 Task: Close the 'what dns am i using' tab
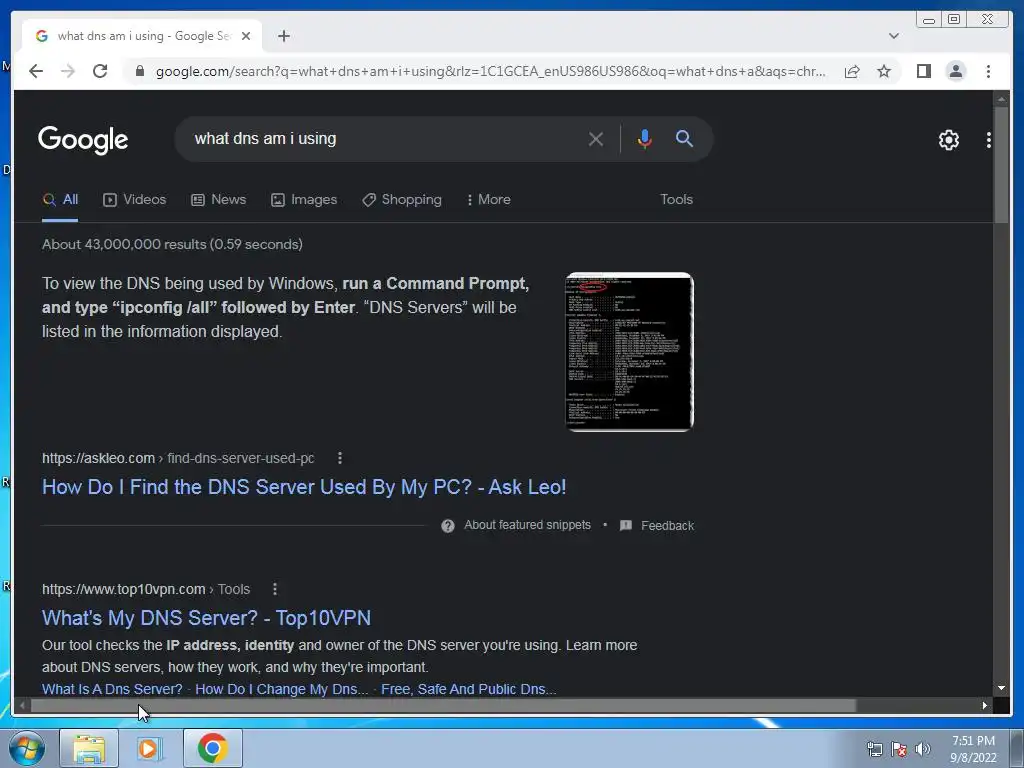[x=246, y=36]
